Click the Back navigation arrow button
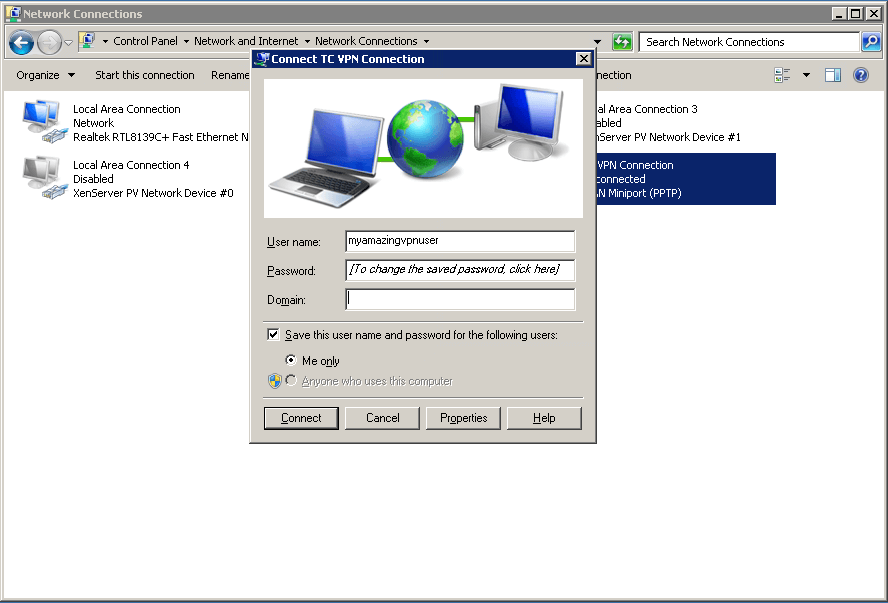 pyautogui.click(x=21, y=42)
